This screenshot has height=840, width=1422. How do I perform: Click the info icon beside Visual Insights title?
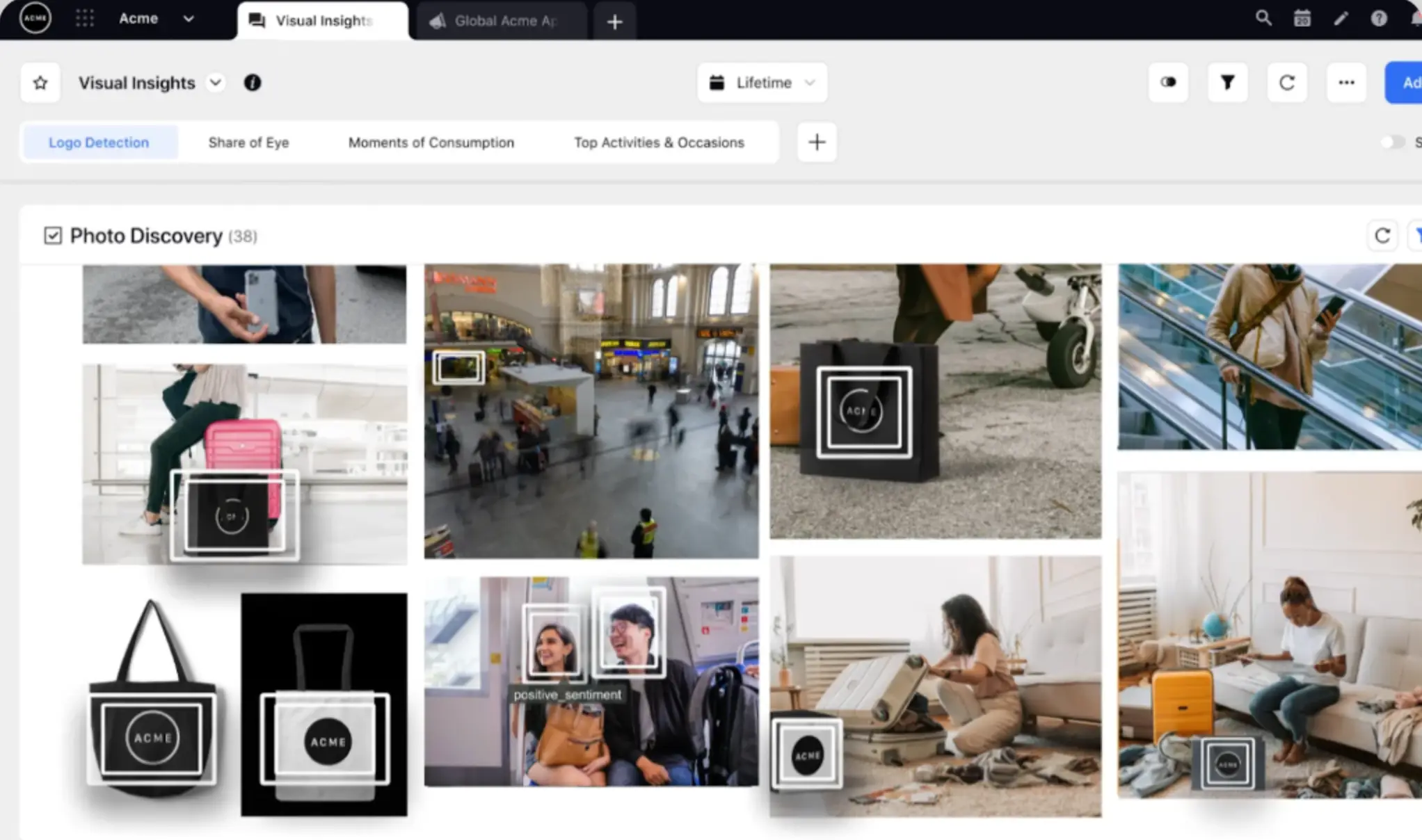pyautogui.click(x=253, y=83)
